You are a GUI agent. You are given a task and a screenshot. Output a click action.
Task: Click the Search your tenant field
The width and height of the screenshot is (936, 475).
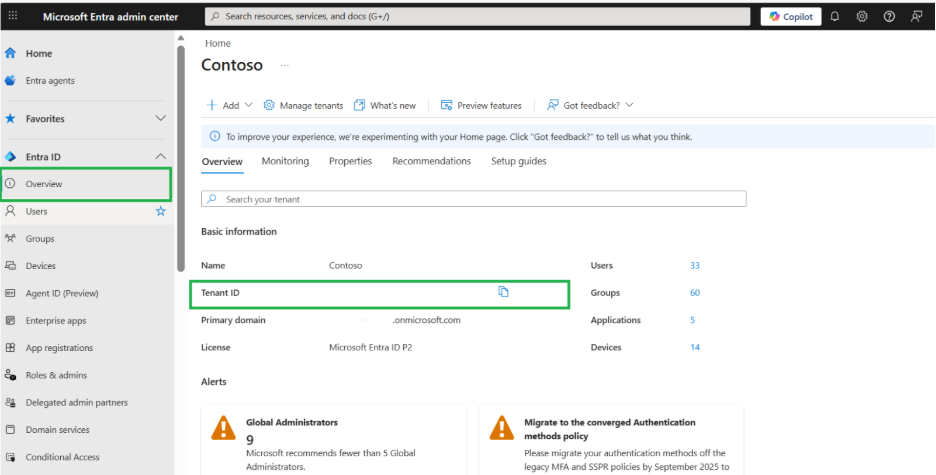coord(473,199)
